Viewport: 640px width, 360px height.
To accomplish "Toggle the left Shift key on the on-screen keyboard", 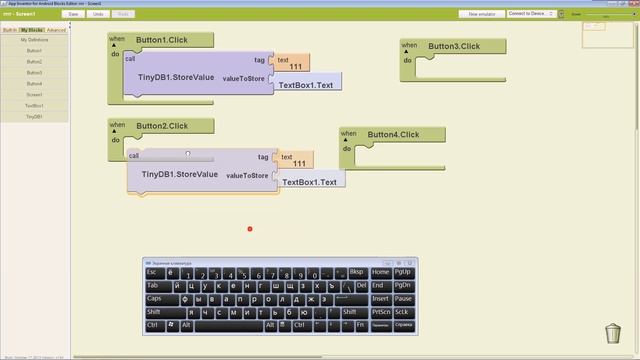I will click(166, 313).
